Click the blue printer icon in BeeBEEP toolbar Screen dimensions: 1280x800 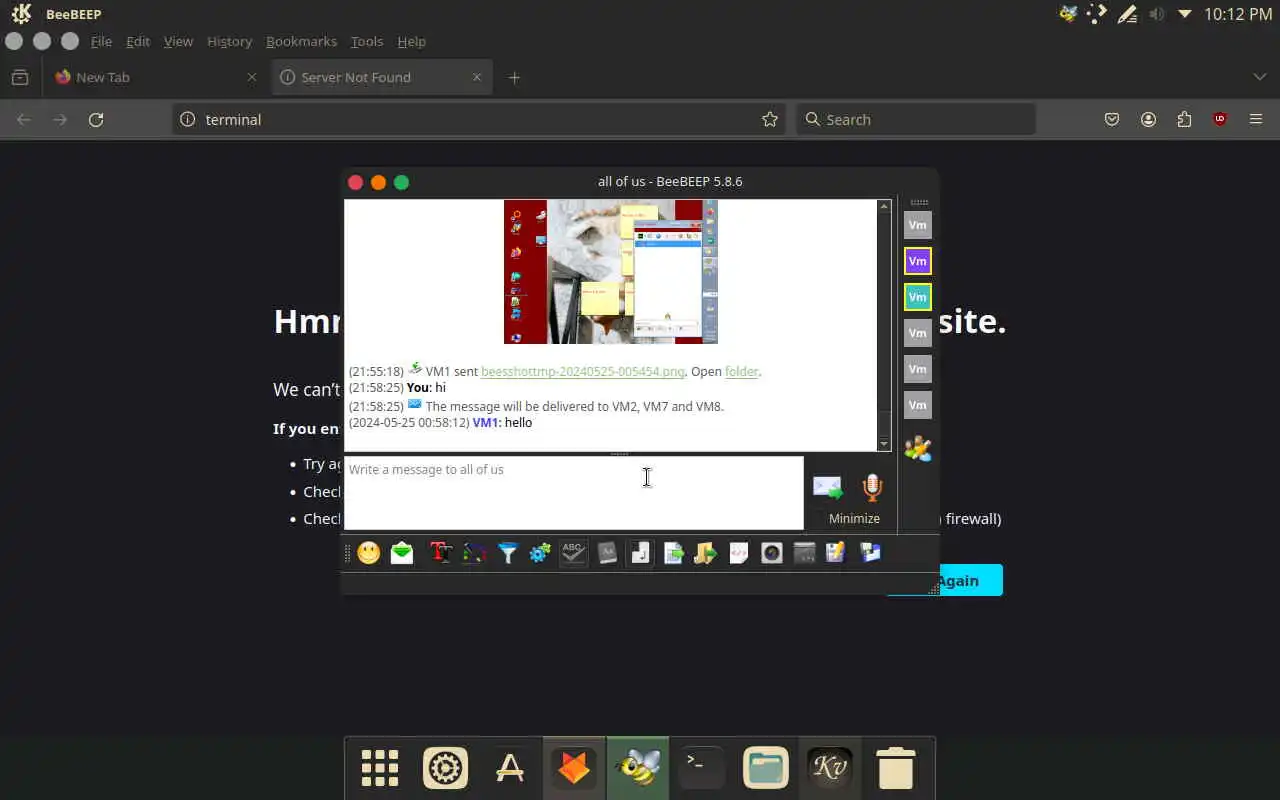[870, 552]
